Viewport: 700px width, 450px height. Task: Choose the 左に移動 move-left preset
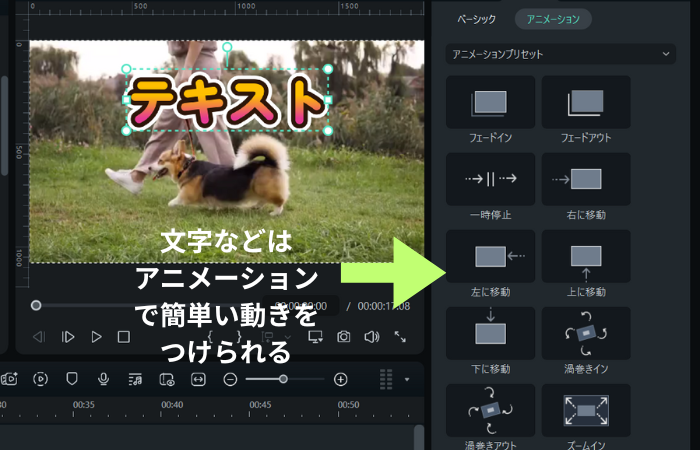pyautogui.click(x=490, y=256)
